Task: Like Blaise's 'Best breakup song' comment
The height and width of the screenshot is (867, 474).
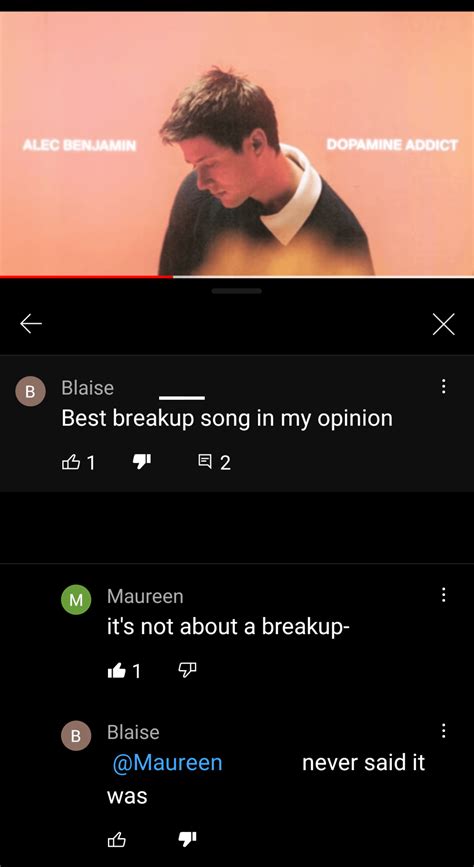Action: click(x=71, y=462)
